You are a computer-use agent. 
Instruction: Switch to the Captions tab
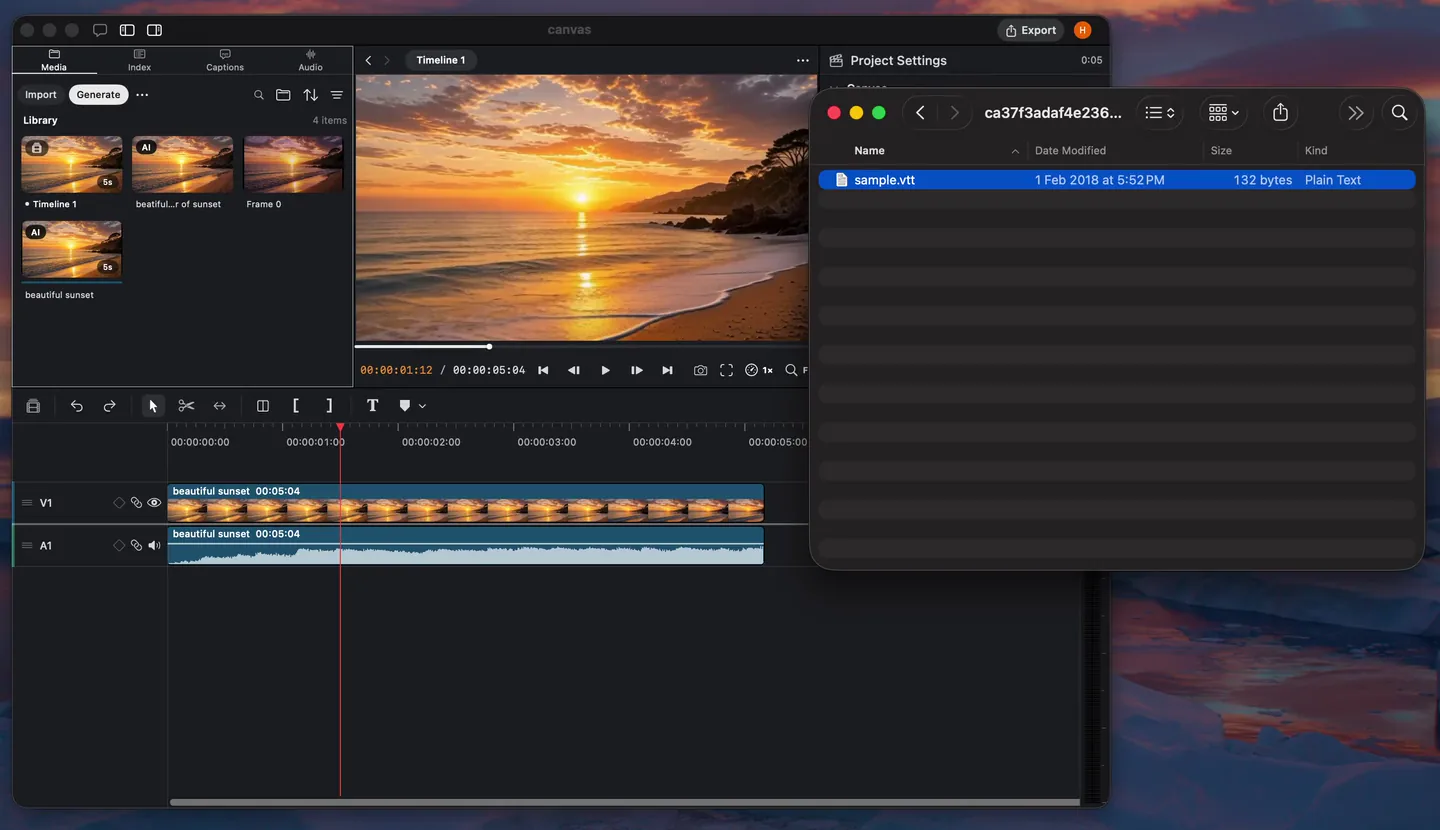coord(225,60)
